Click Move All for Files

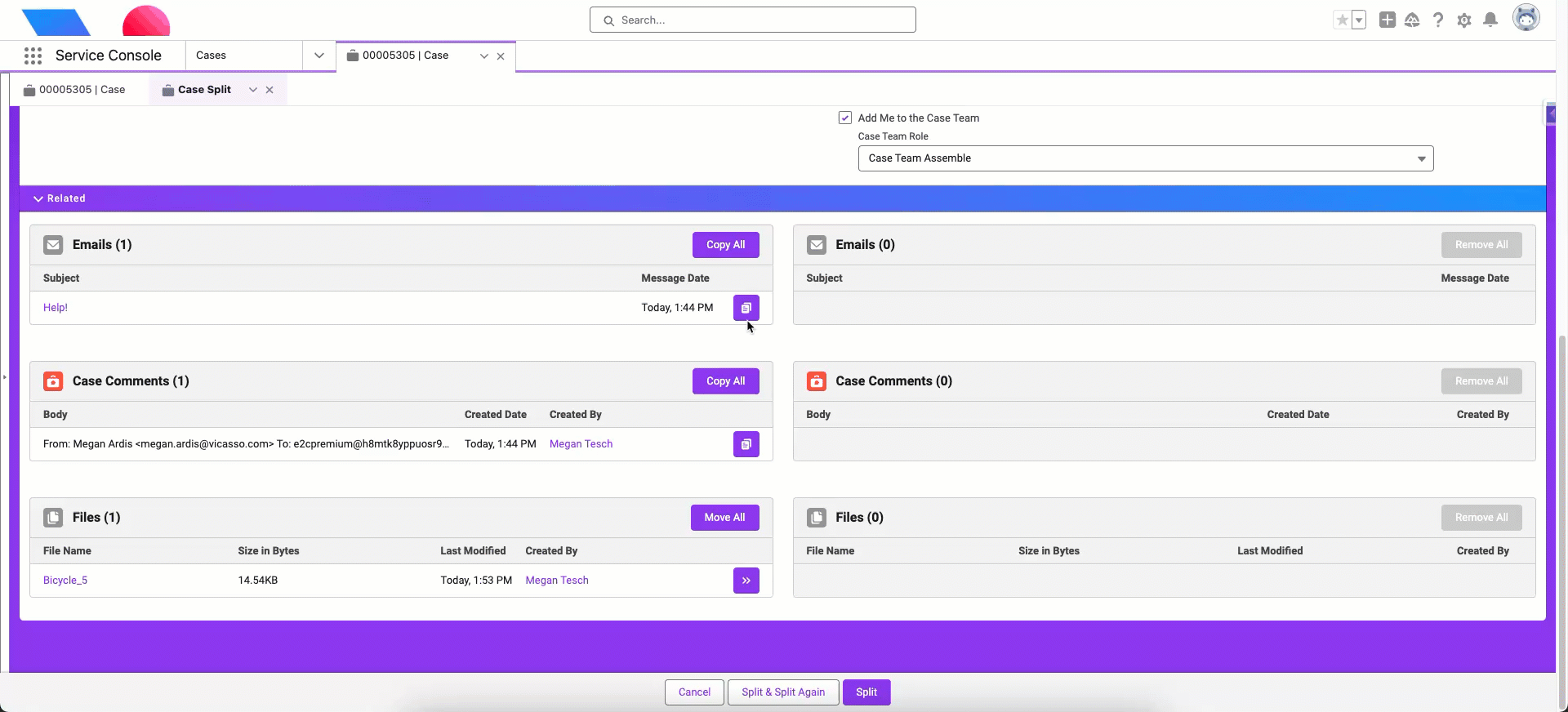coord(725,518)
